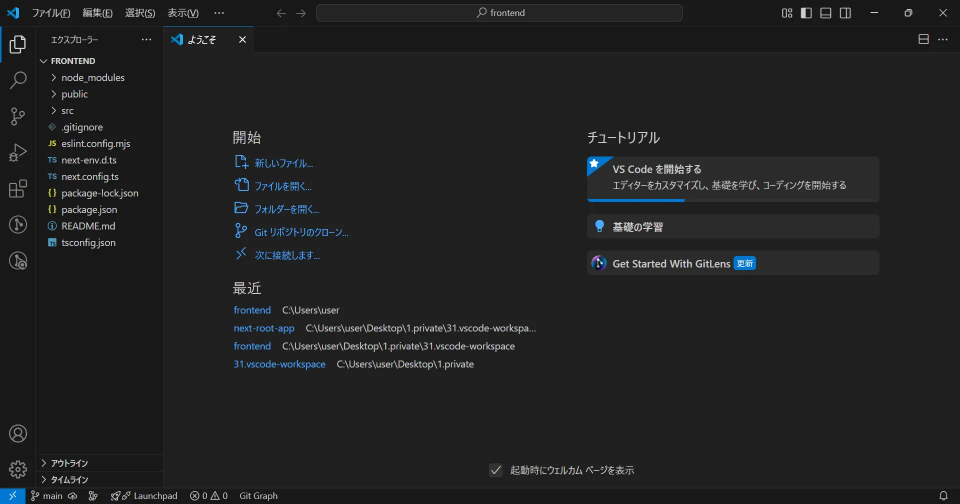This screenshot has height=504, width=960.
Task: Open Git Graph from status bar
Action: coord(258,496)
